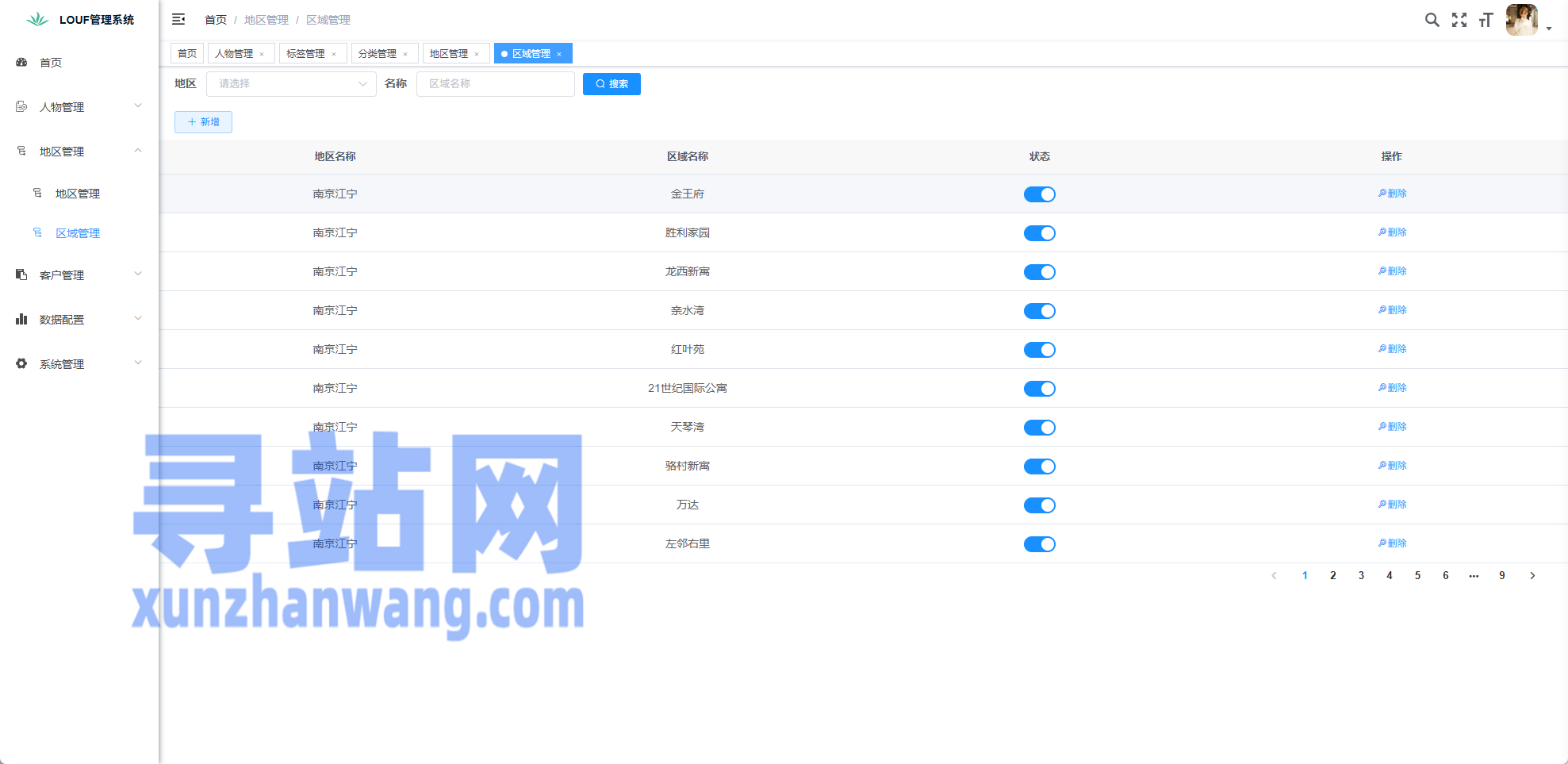The height and width of the screenshot is (764, 1568).
Task: Toggle fullscreen mode icon
Action: click(x=1459, y=20)
